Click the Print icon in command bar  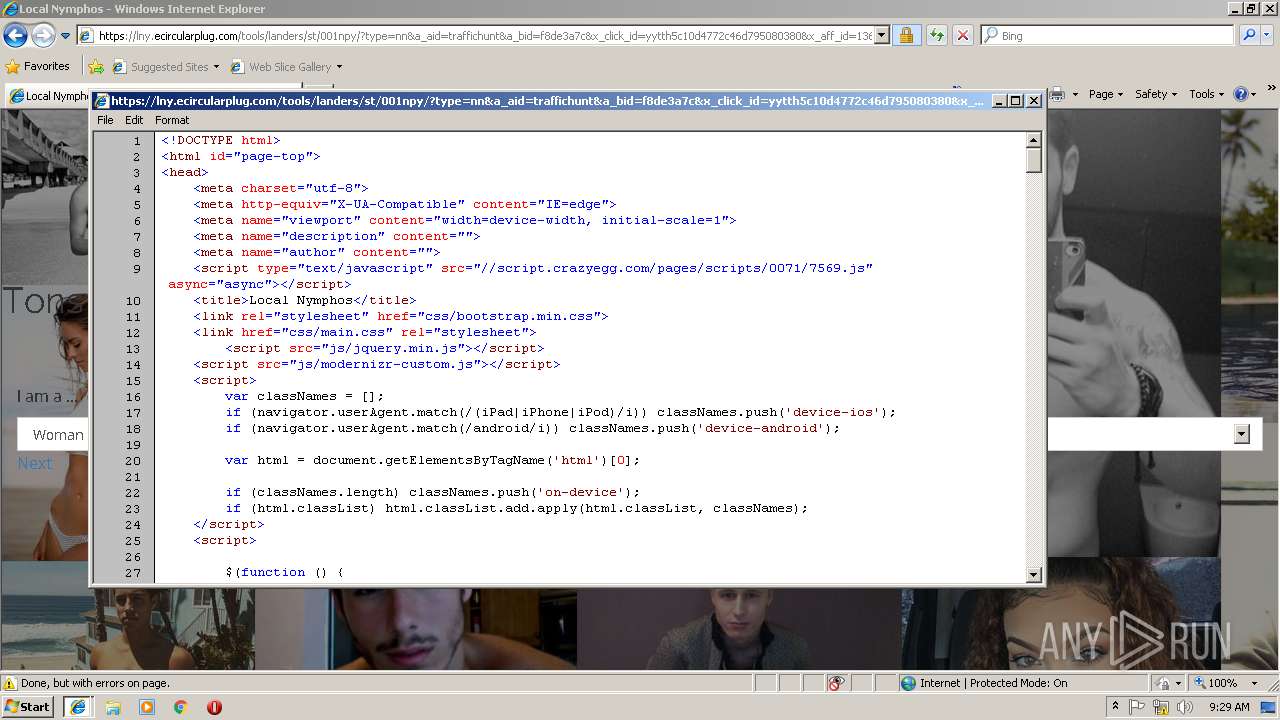click(x=1056, y=94)
